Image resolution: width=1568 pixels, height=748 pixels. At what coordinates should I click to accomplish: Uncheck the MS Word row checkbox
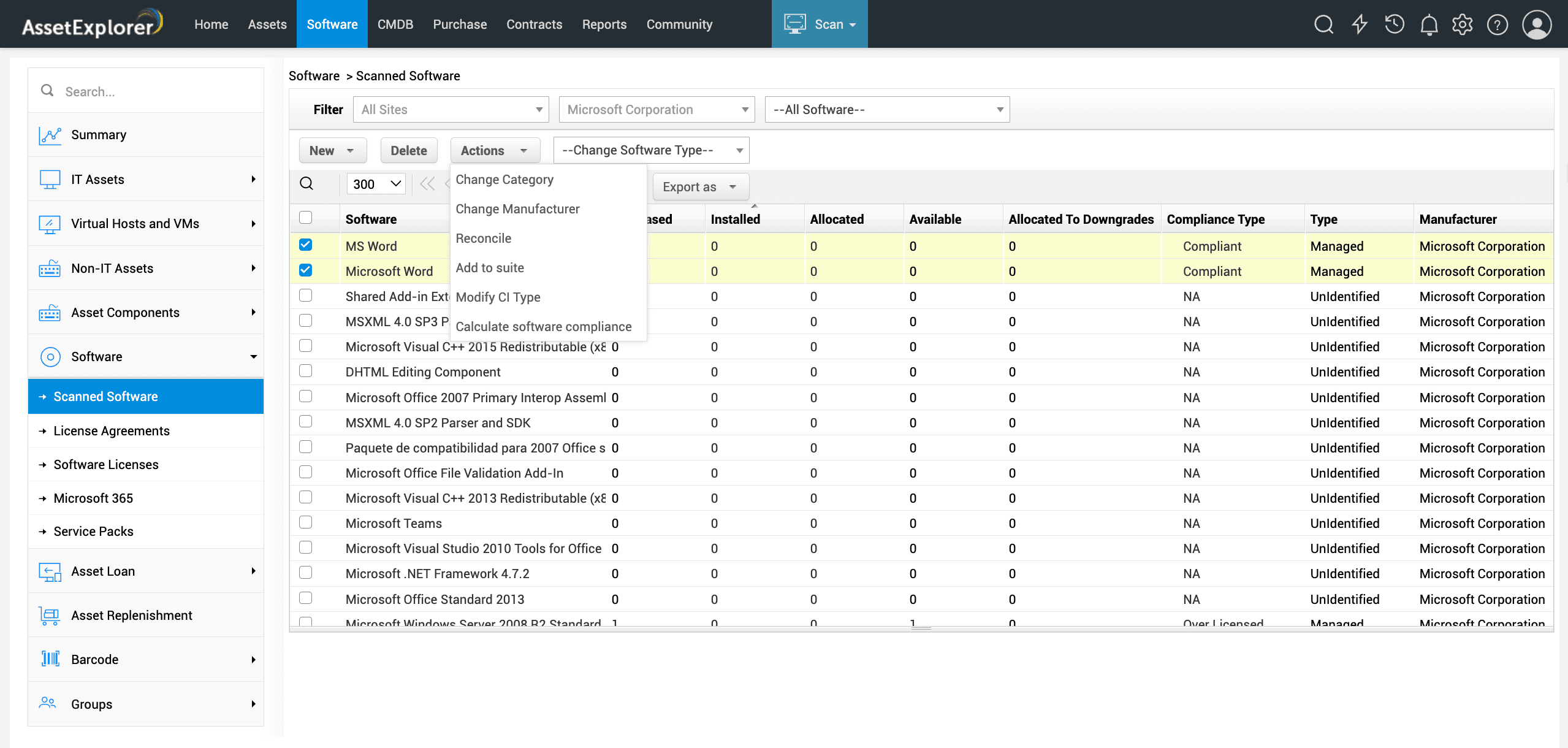[305, 245]
